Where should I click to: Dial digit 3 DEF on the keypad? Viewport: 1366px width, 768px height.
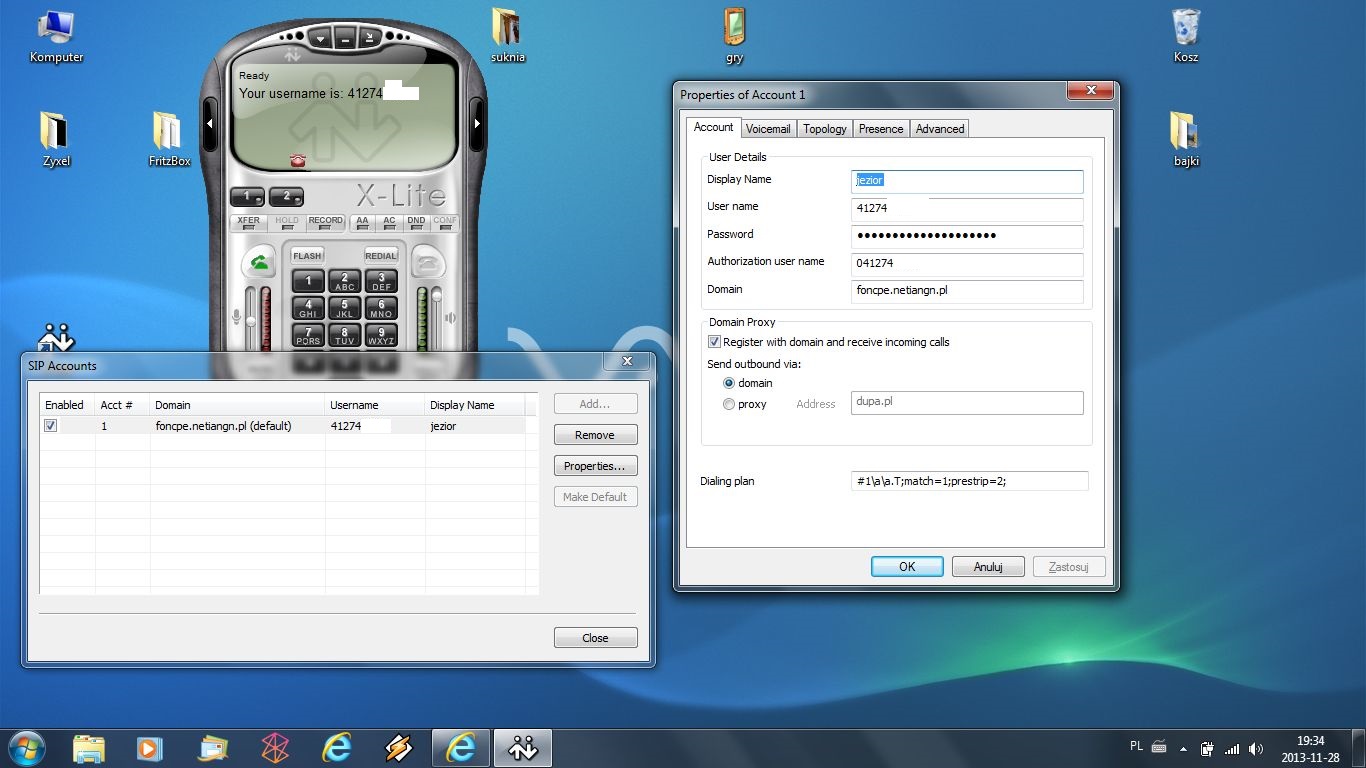(x=381, y=281)
